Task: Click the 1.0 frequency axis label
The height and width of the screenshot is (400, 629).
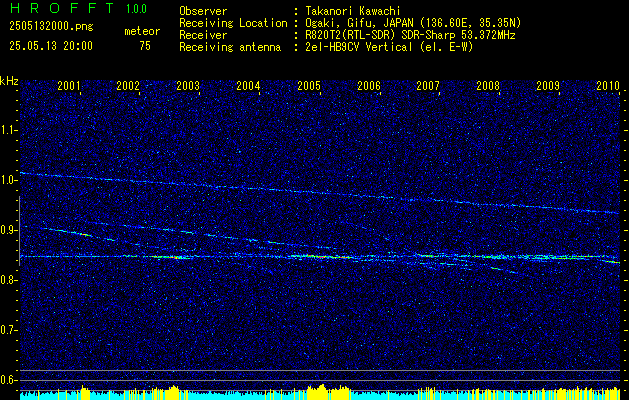Action: pyautogui.click(x=8, y=180)
